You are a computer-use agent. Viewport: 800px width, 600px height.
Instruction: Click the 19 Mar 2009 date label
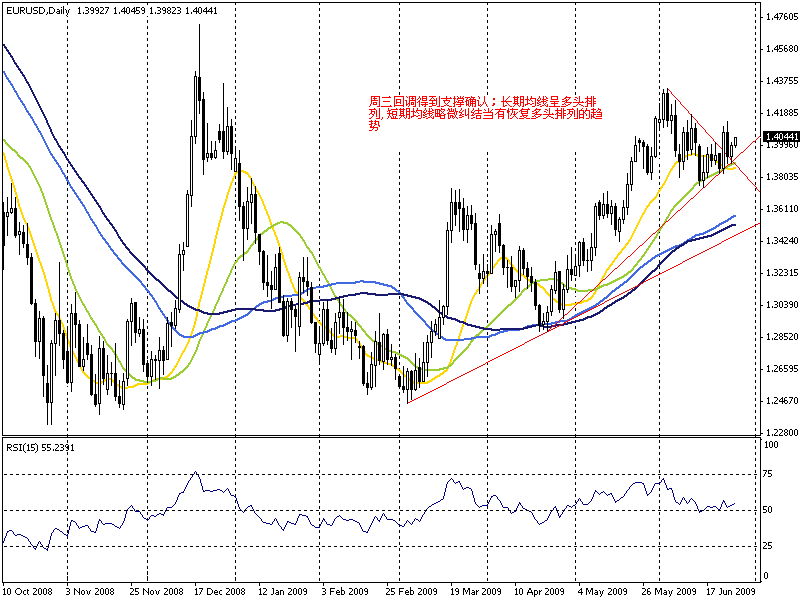point(476,591)
